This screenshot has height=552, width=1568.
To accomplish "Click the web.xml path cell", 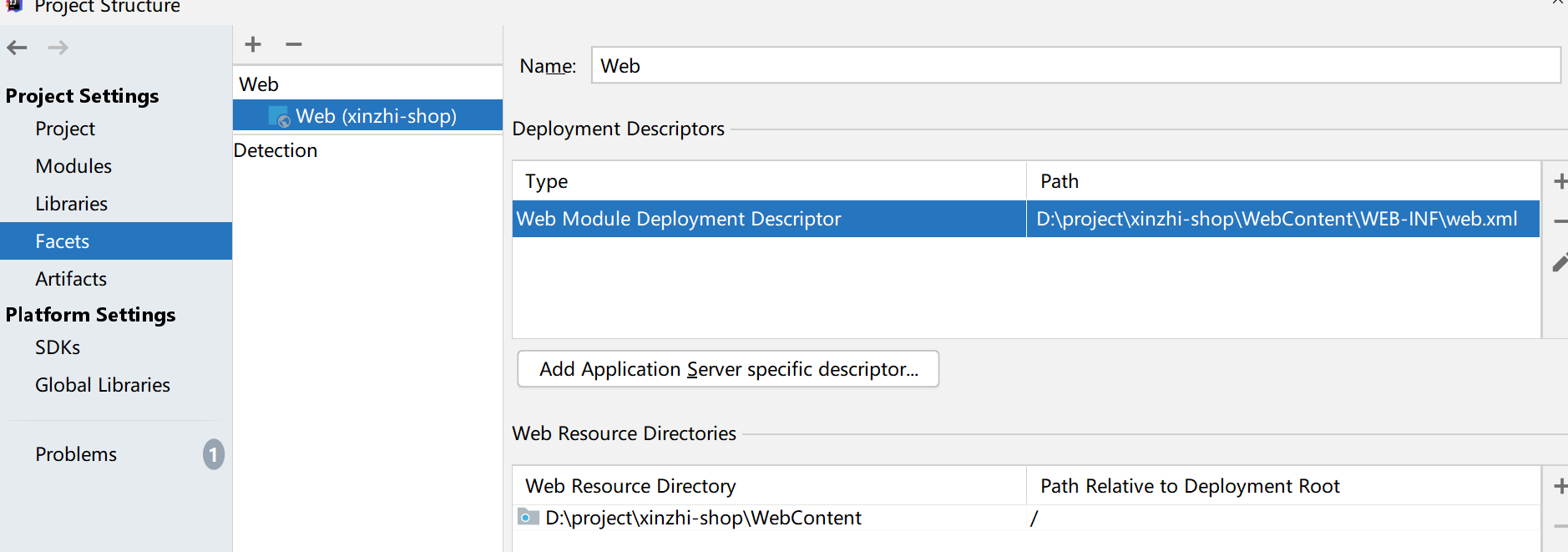I will point(1282,219).
